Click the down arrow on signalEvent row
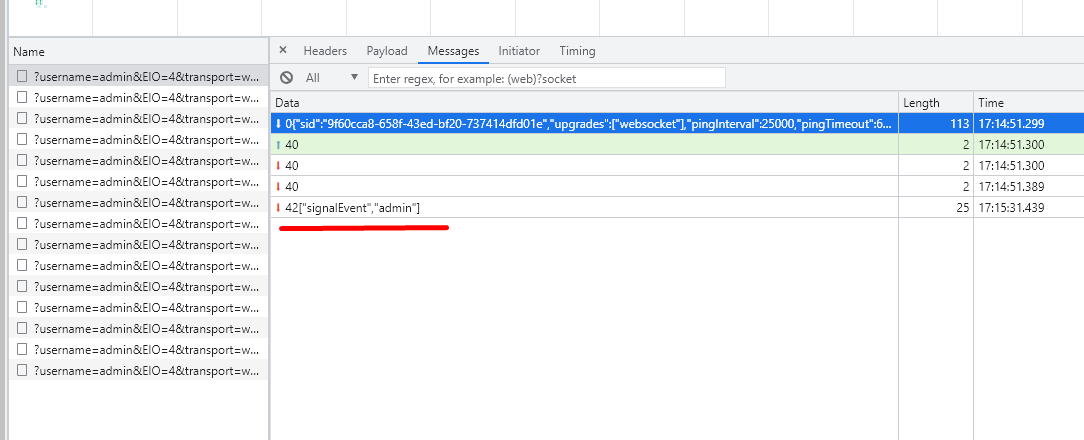1084x440 pixels. [278, 208]
